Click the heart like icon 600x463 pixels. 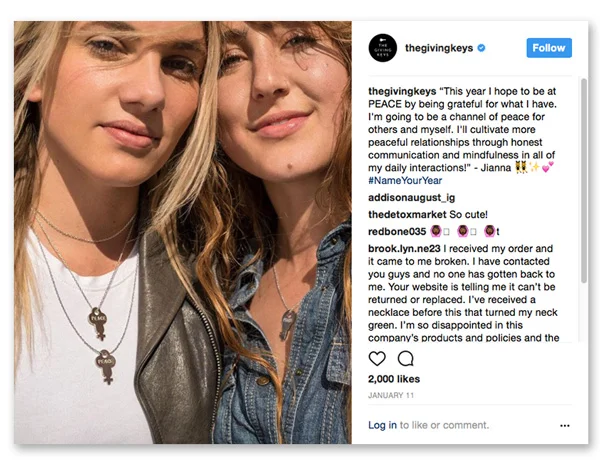coord(377,359)
